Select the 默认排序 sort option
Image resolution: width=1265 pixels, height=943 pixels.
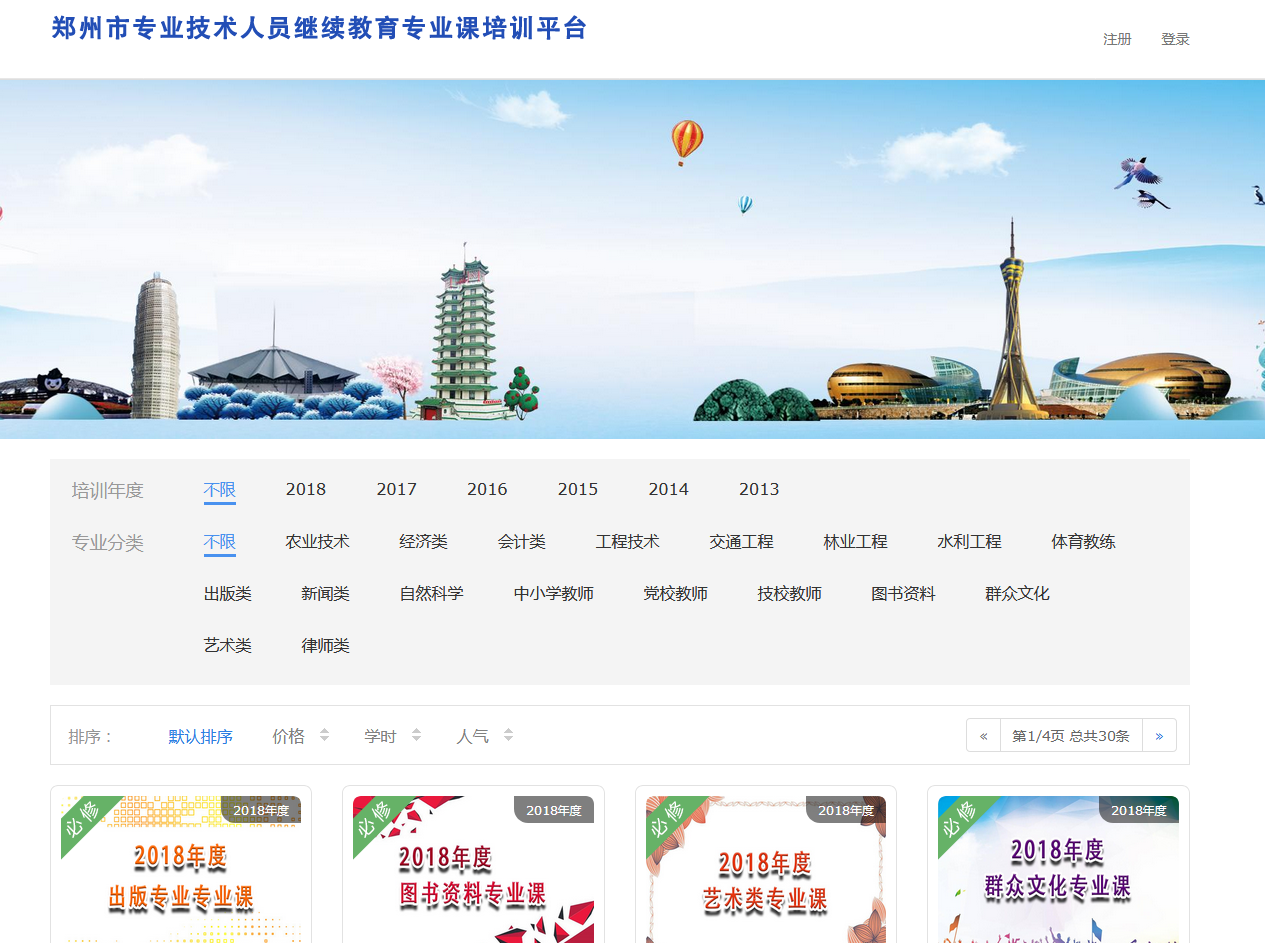[x=201, y=737]
